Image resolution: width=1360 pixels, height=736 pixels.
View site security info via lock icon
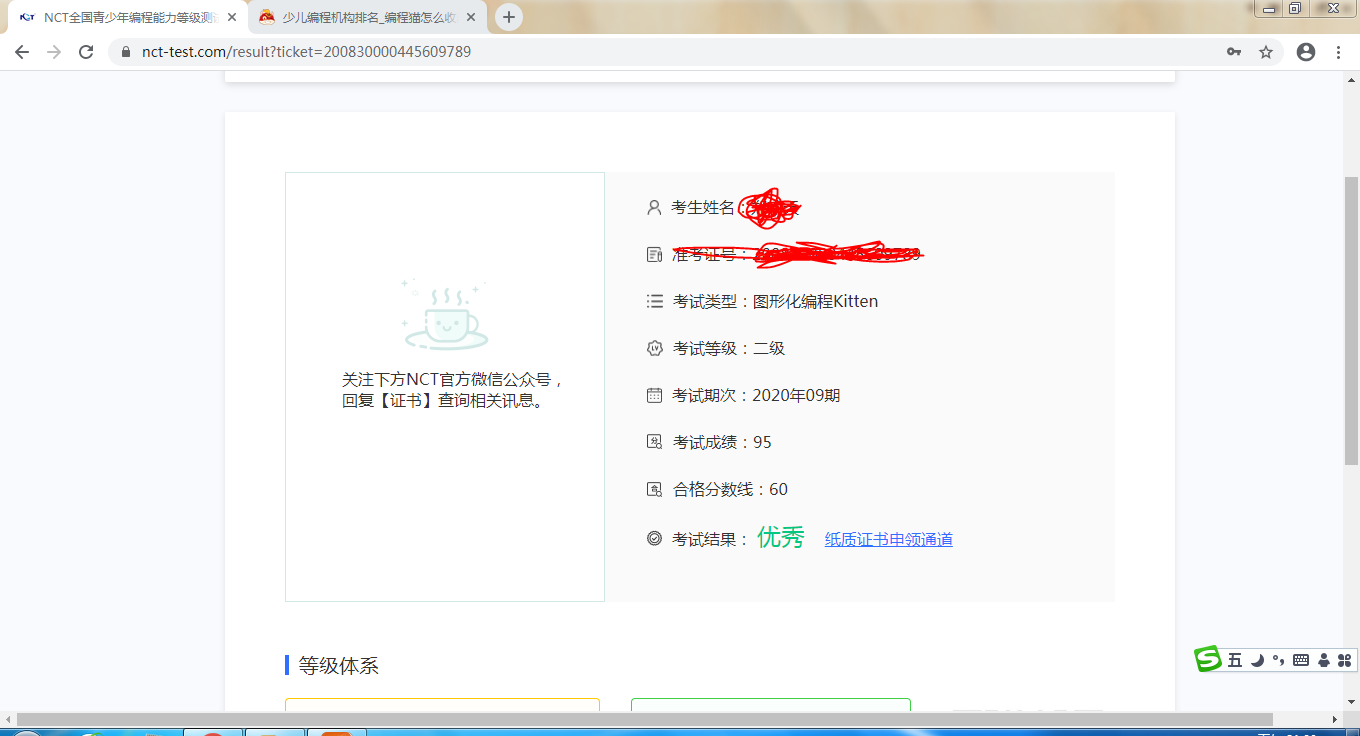click(x=126, y=52)
